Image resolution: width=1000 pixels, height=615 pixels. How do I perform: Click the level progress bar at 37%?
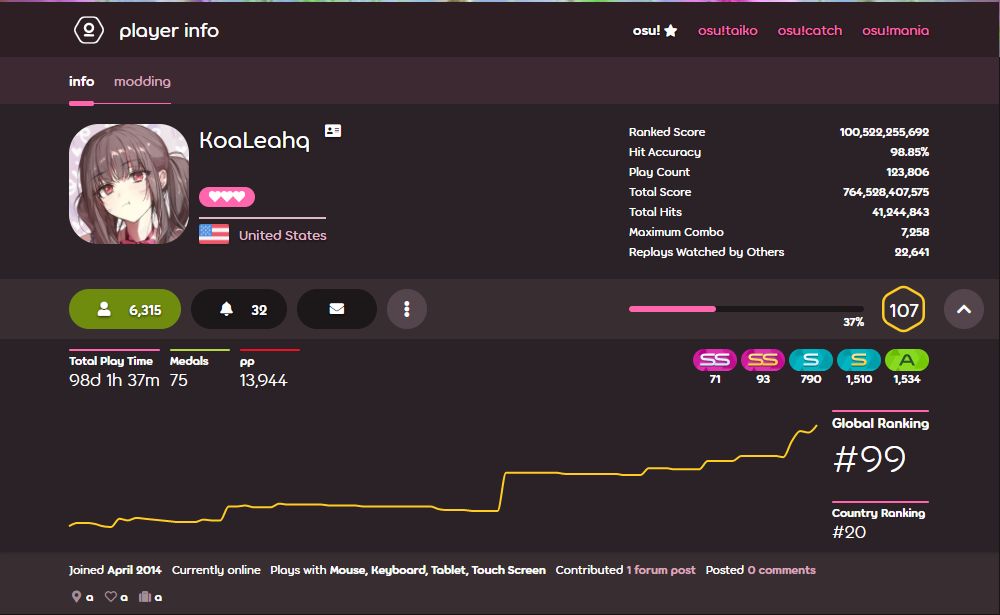tap(745, 309)
